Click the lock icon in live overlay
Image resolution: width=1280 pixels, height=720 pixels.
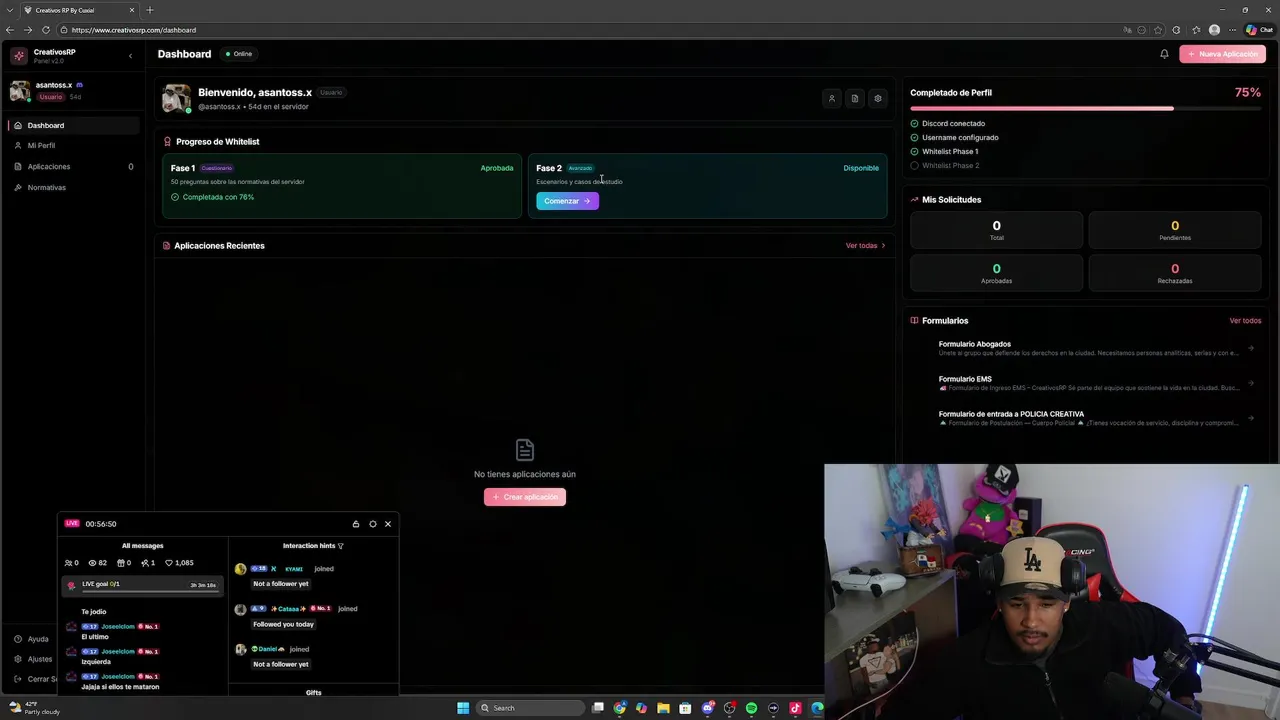[x=356, y=524]
